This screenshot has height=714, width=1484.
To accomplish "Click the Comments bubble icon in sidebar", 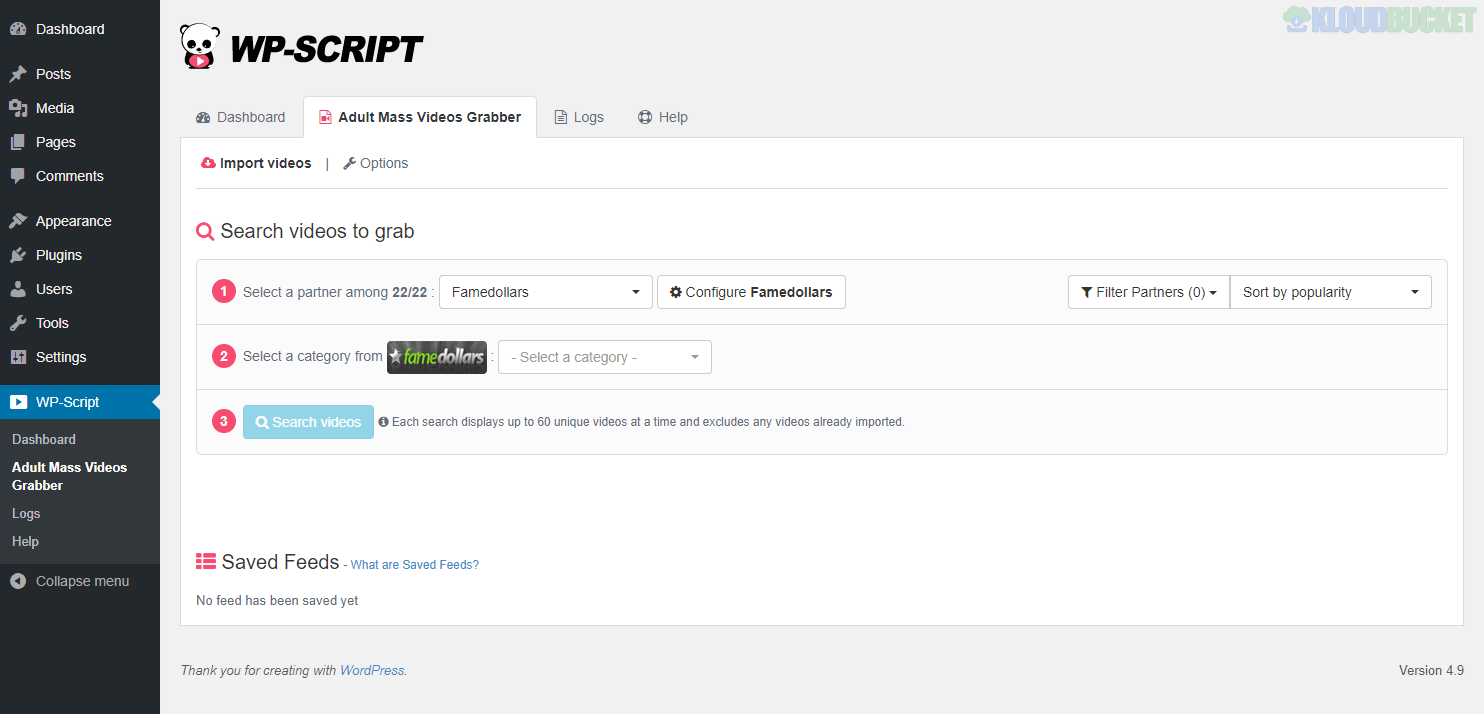I will [x=18, y=176].
